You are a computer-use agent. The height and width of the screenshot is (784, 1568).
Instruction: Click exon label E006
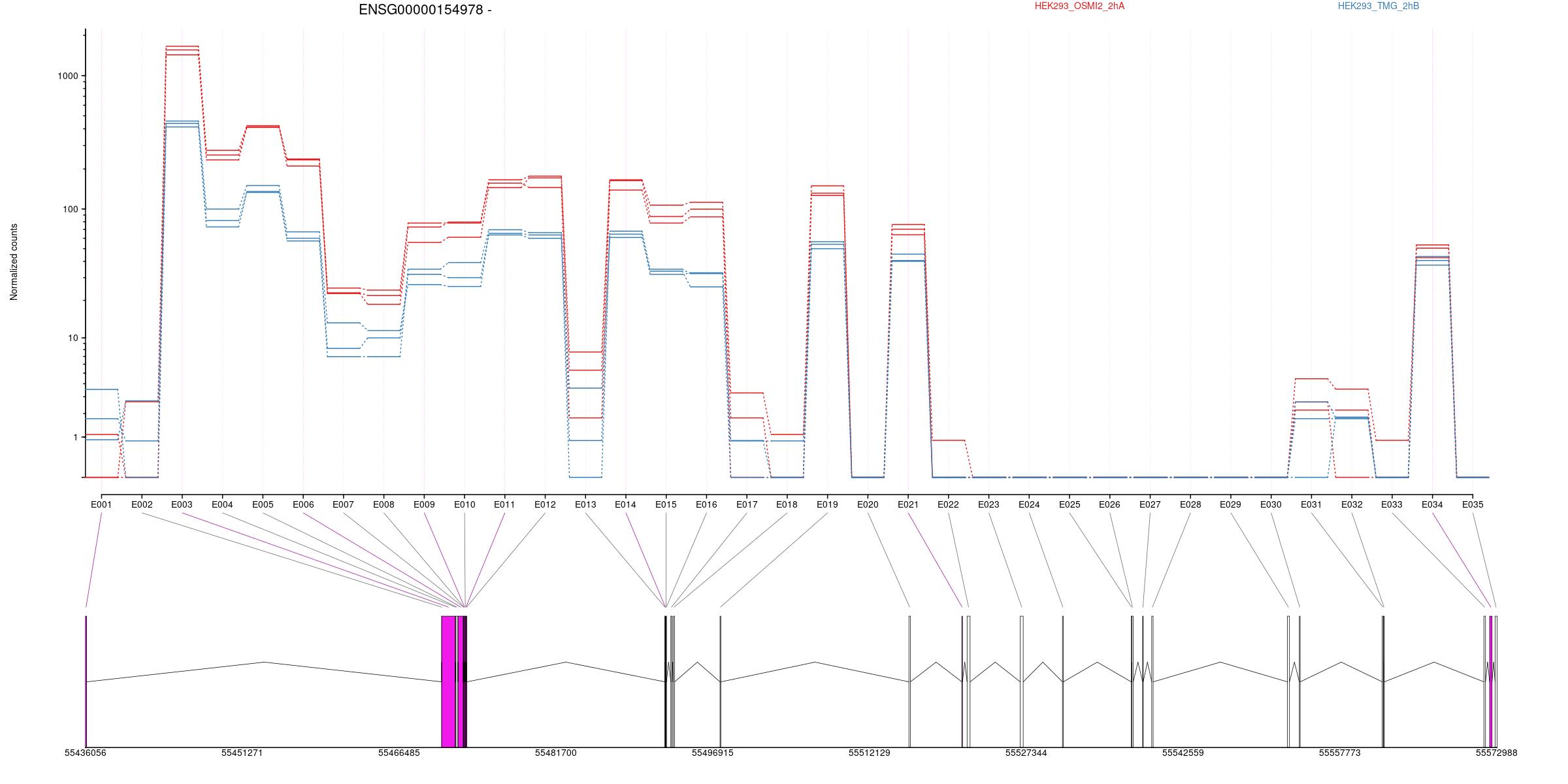point(303,504)
